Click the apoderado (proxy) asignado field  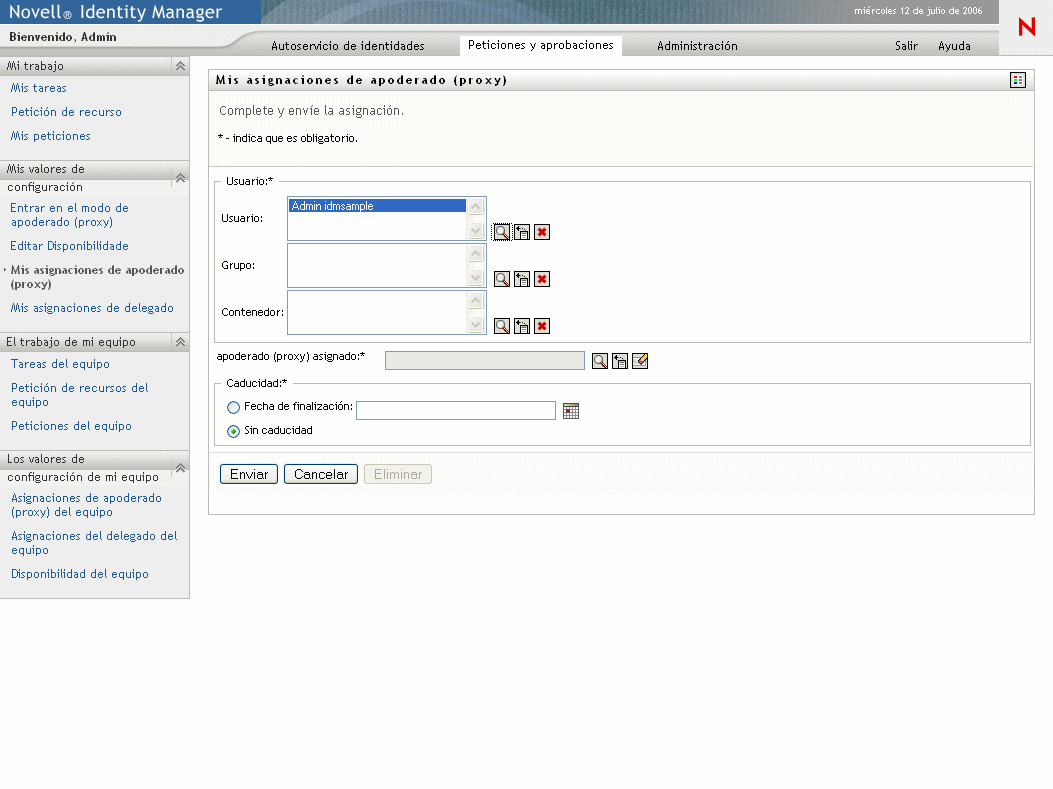(484, 361)
